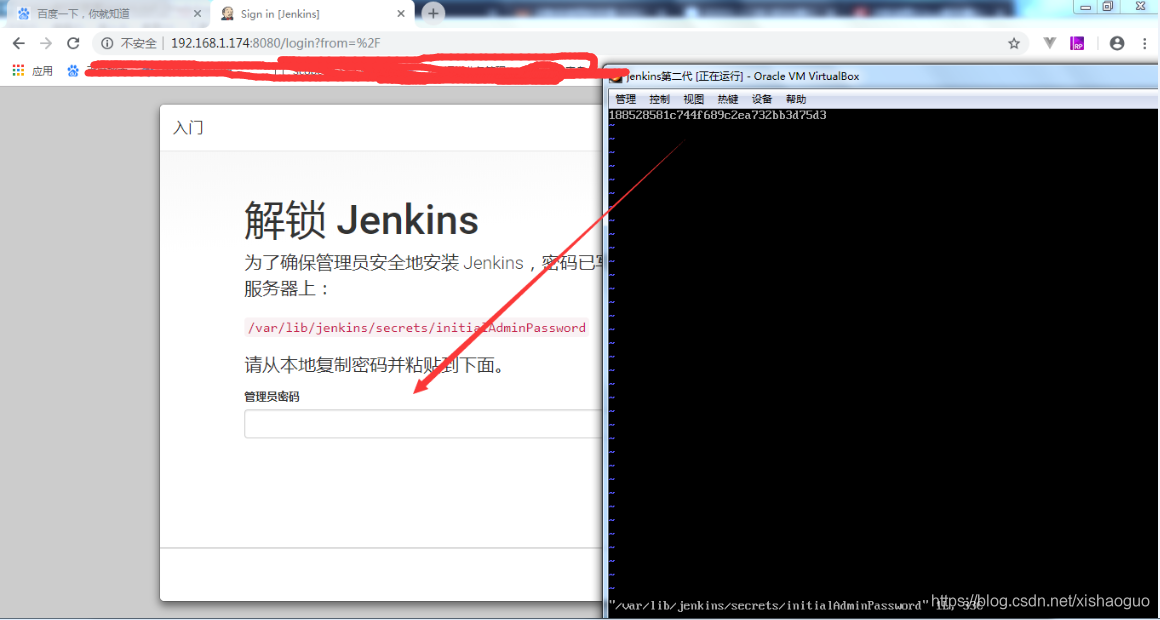
Task: Open the 控制 menu in VirtualBox window
Action: [659, 99]
